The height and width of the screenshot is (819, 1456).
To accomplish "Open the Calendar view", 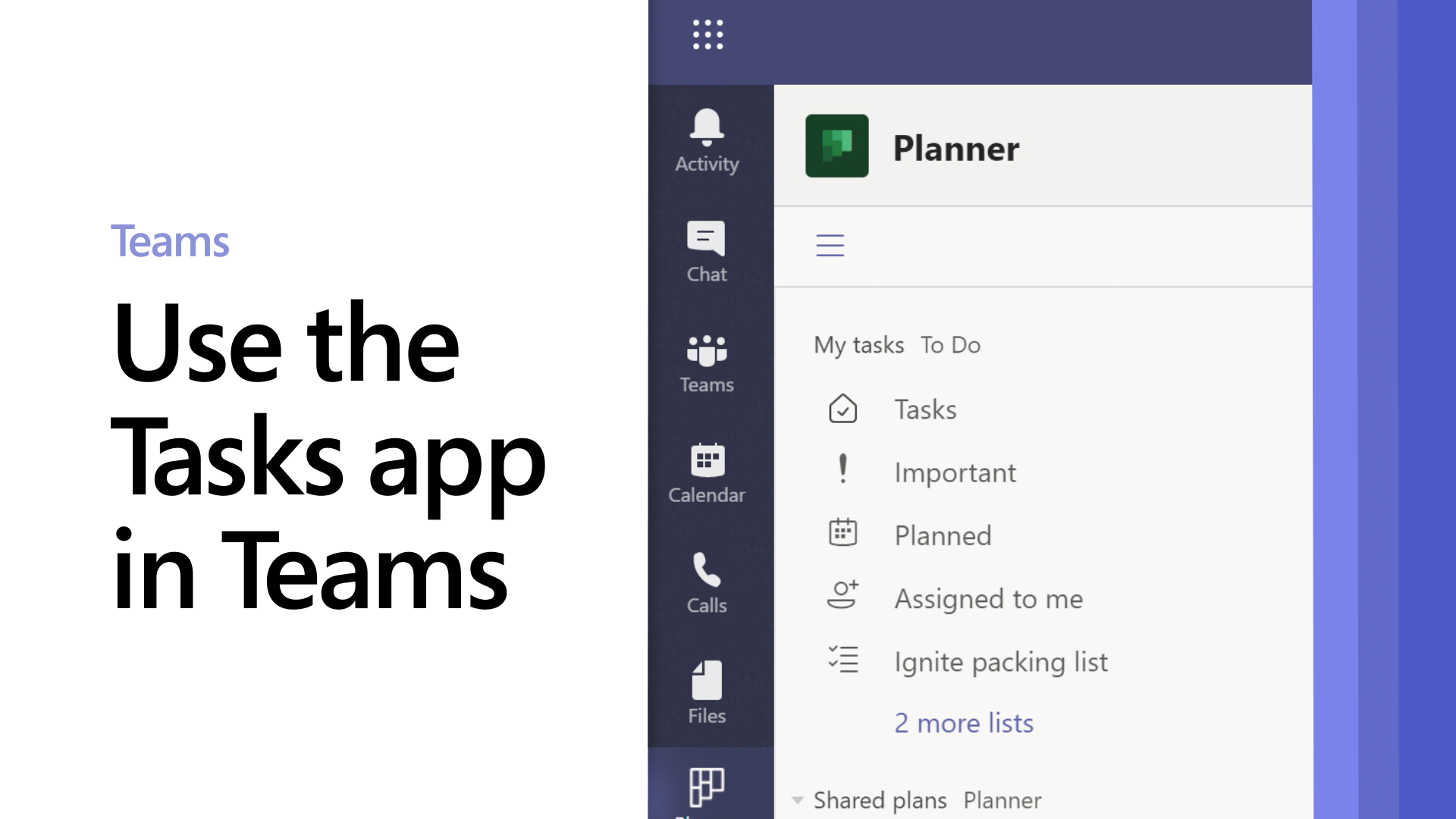I will (x=707, y=472).
